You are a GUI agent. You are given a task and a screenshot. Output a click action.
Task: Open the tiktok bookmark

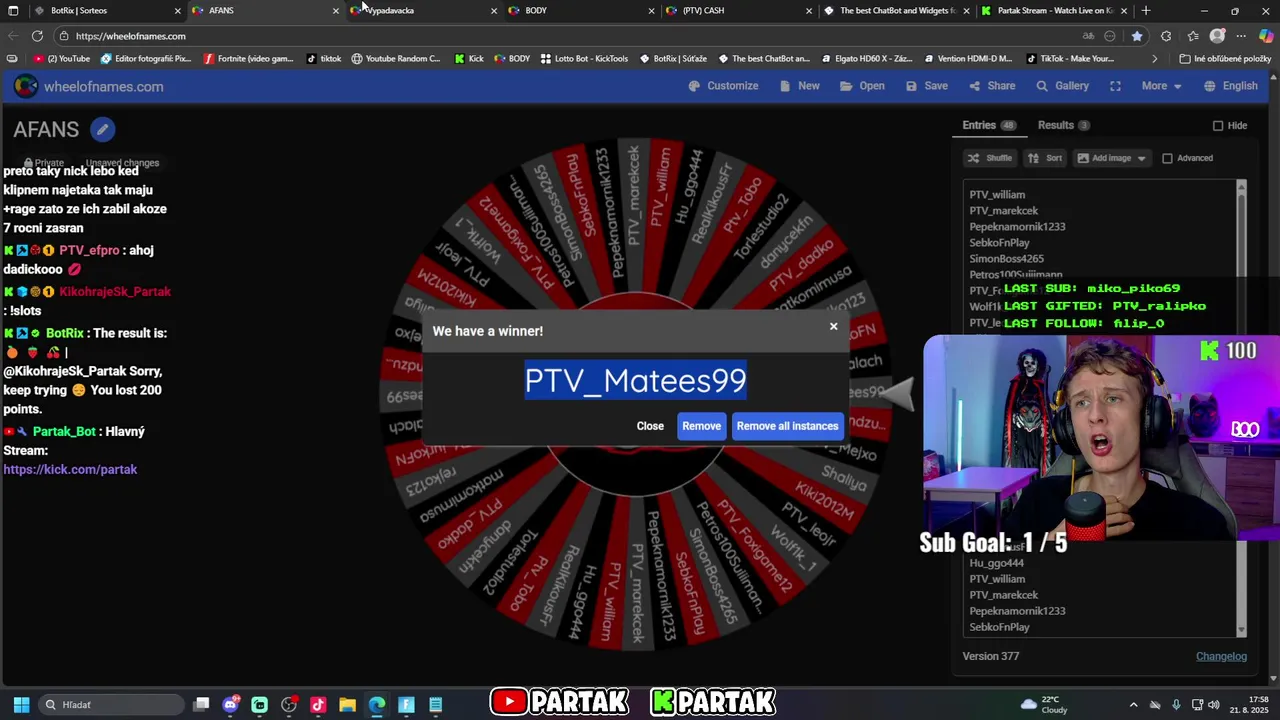(x=324, y=59)
